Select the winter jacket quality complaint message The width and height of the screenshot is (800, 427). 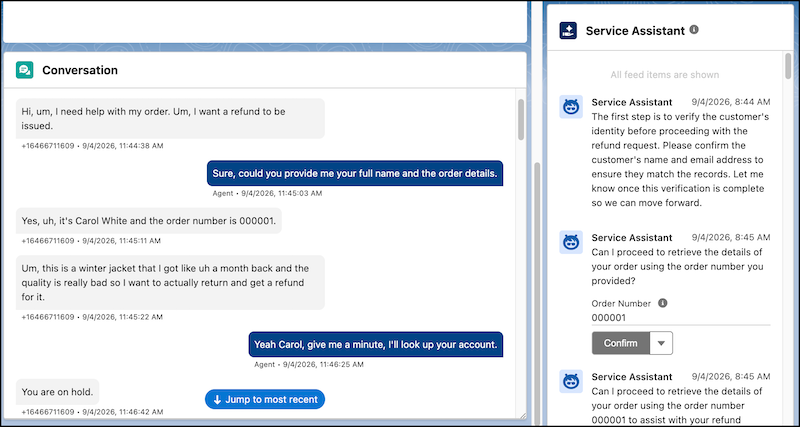(170, 283)
